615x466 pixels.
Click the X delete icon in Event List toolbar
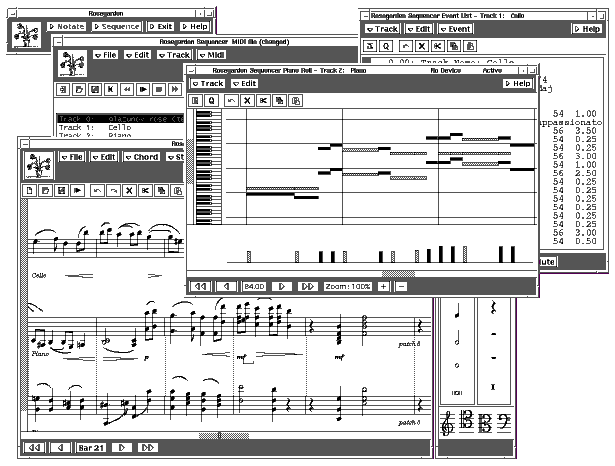point(422,46)
